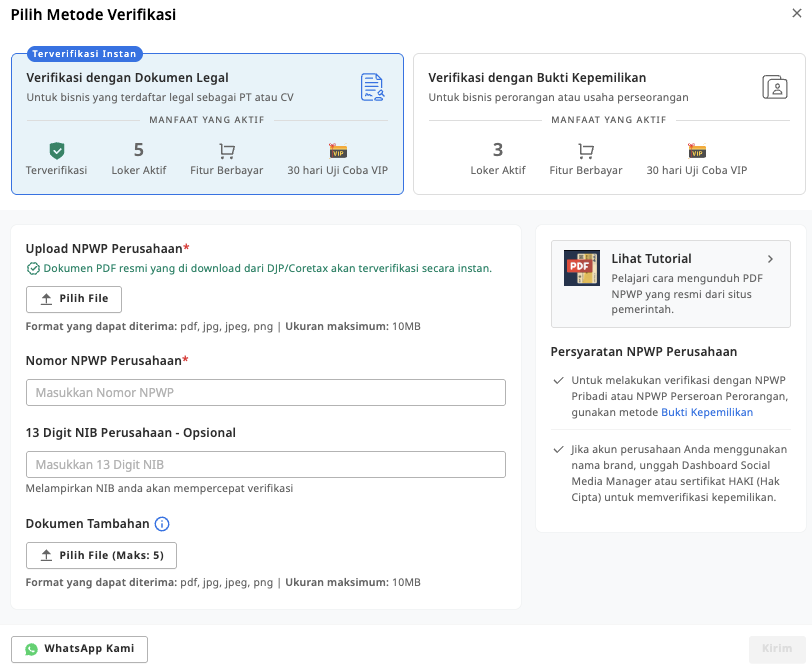This screenshot has width=812, height=672.
Task: Click the VIP badge above 30 hari Uji Coba
Action: 338,151
